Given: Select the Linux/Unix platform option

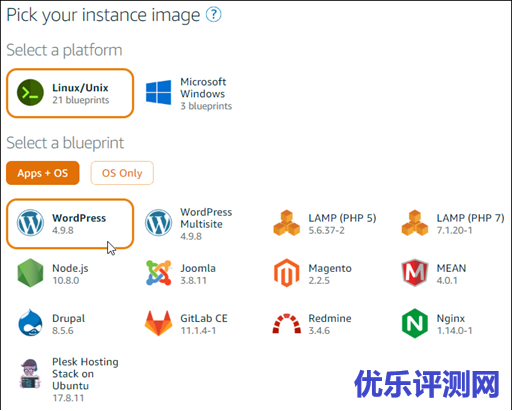Looking at the screenshot, I should pos(70,93).
